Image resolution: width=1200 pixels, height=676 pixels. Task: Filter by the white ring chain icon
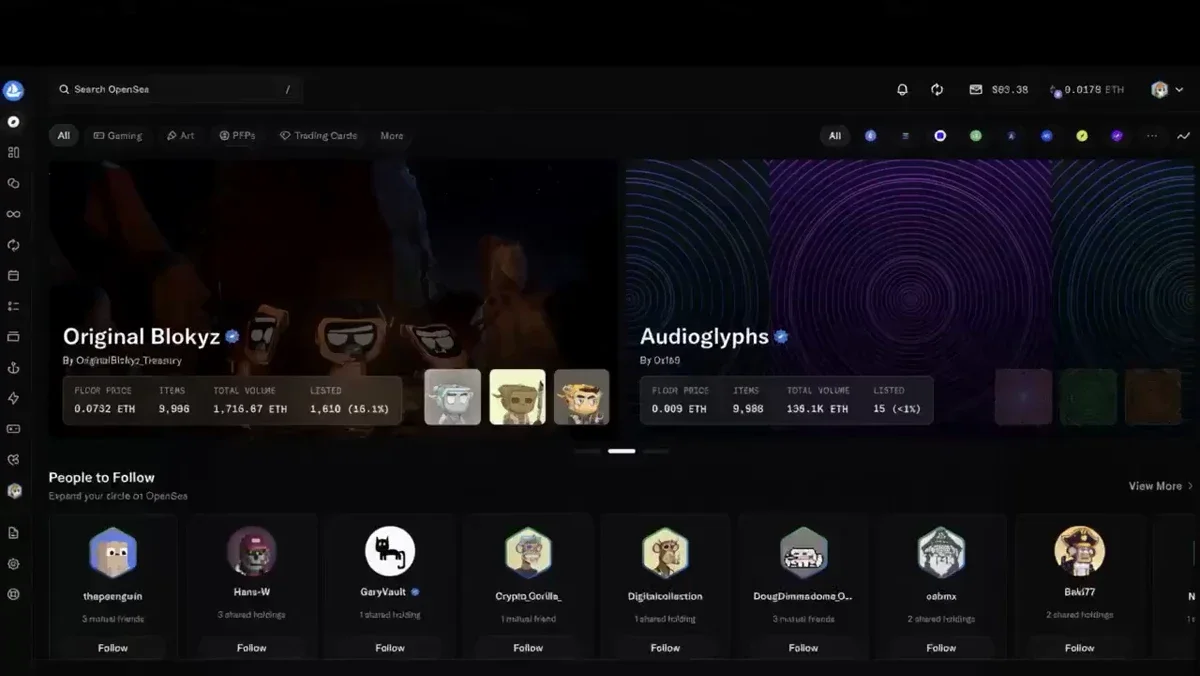click(x=940, y=136)
